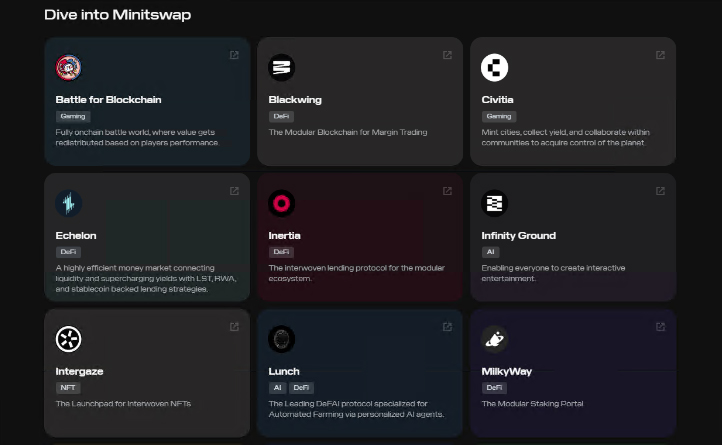
Task: Select the DeFi tag on the Lunch card
Action: coord(301,387)
